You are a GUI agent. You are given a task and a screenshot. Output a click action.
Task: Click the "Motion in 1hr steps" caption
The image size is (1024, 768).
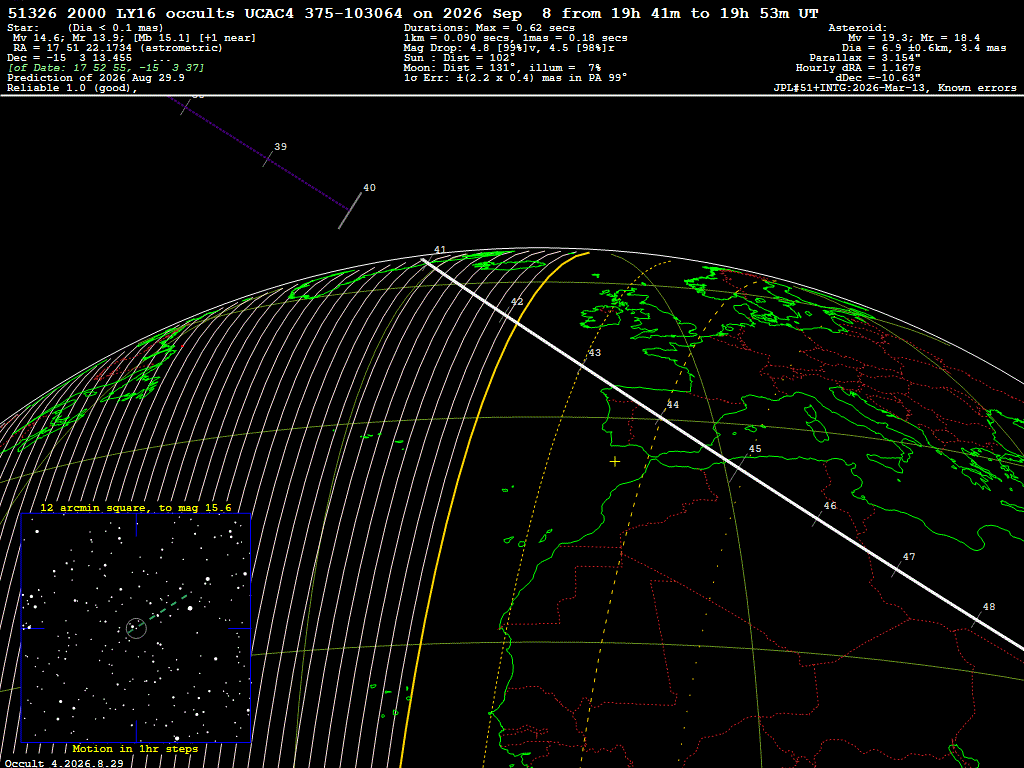[135, 748]
